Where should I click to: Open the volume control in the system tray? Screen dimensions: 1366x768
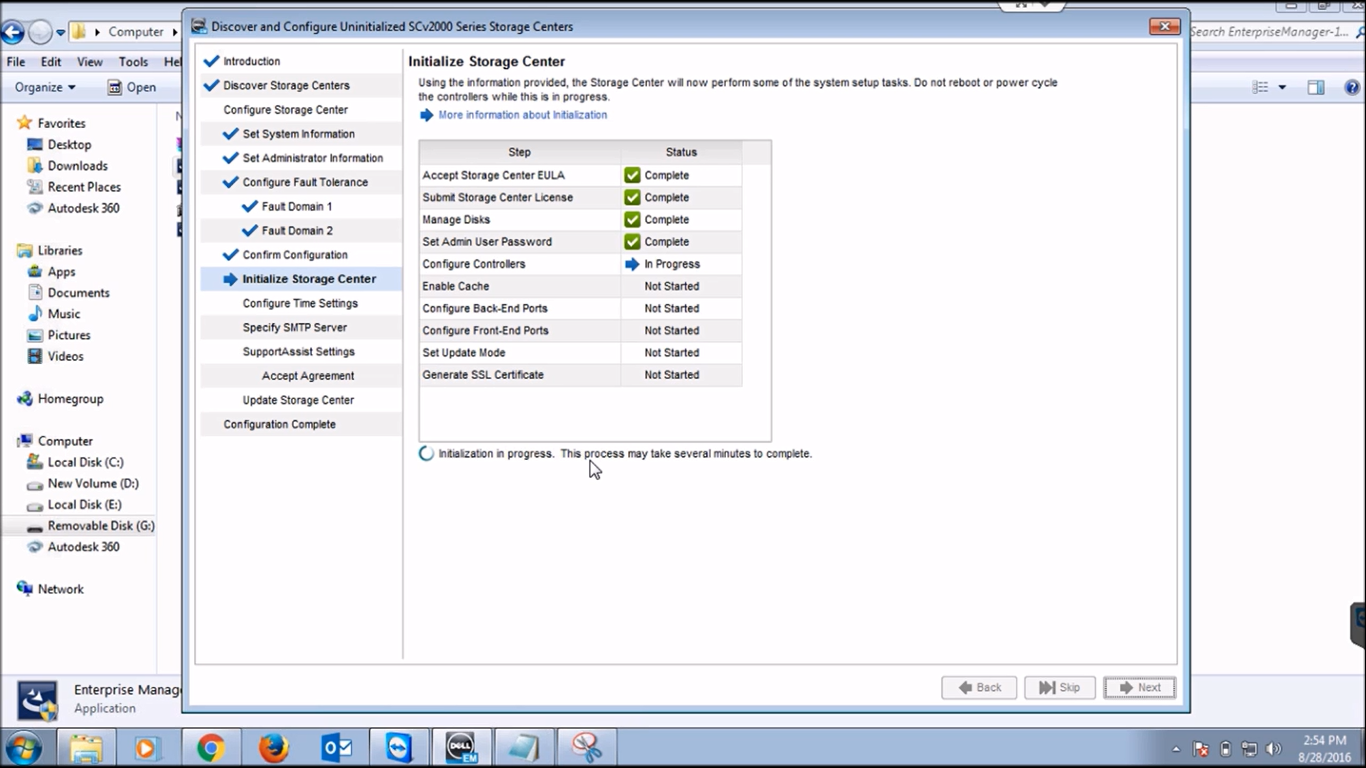(1274, 747)
